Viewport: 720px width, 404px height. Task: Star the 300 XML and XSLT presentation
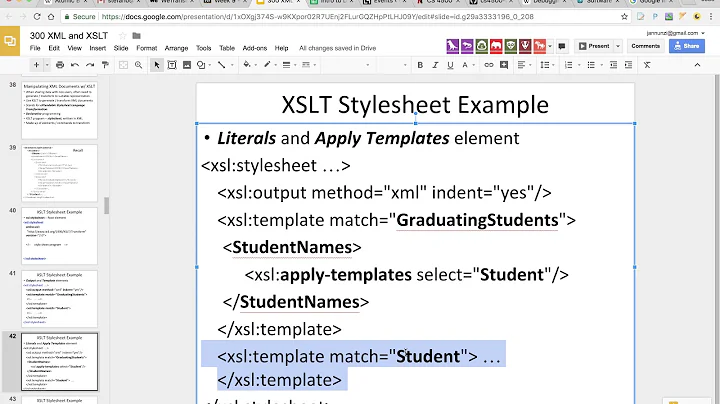coord(123,35)
